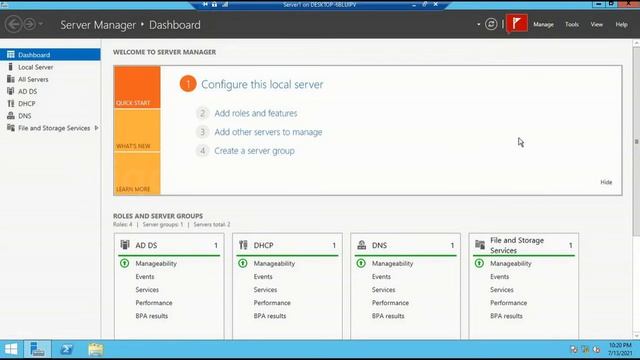Click Configure this local server link
Image resolution: width=640 pixels, height=360 pixels.
(262, 84)
